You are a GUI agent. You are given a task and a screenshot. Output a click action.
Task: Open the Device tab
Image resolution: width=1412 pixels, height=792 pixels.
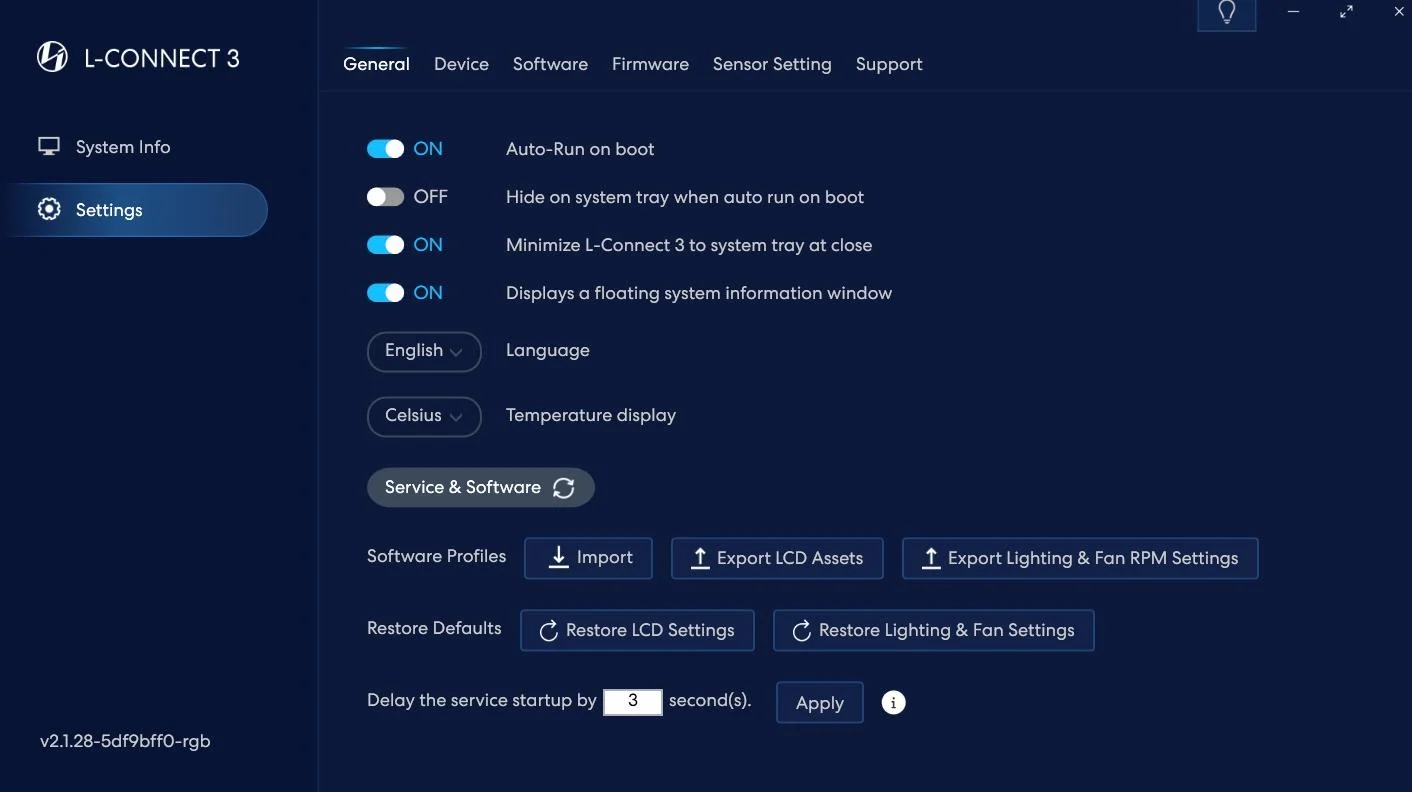pos(461,64)
